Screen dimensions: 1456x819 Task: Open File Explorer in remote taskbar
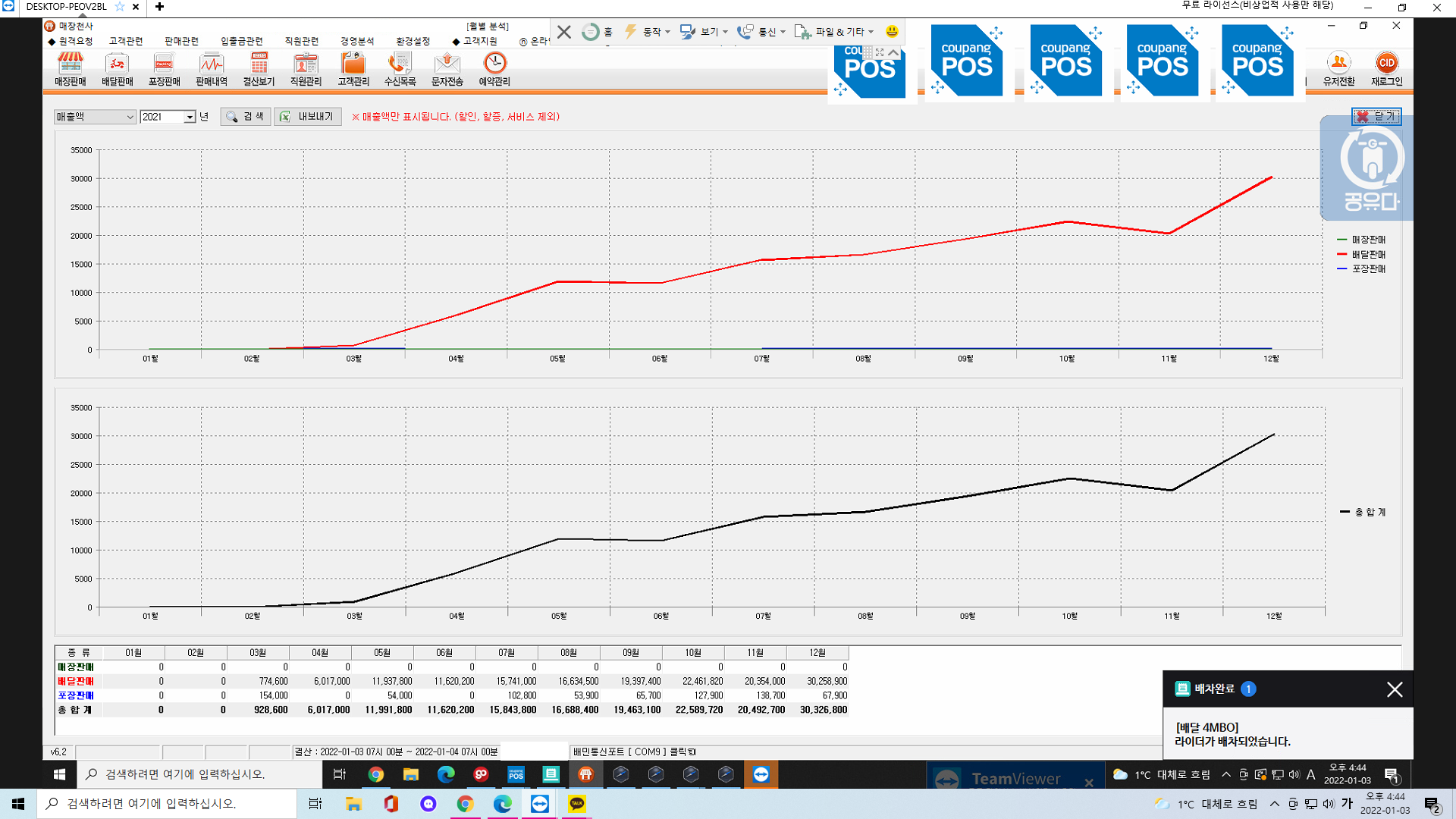[410, 774]
